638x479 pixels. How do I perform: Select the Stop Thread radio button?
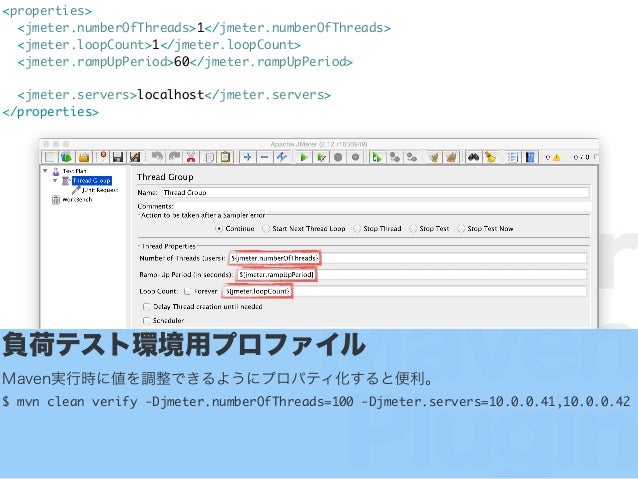click(x=357, y=229)
